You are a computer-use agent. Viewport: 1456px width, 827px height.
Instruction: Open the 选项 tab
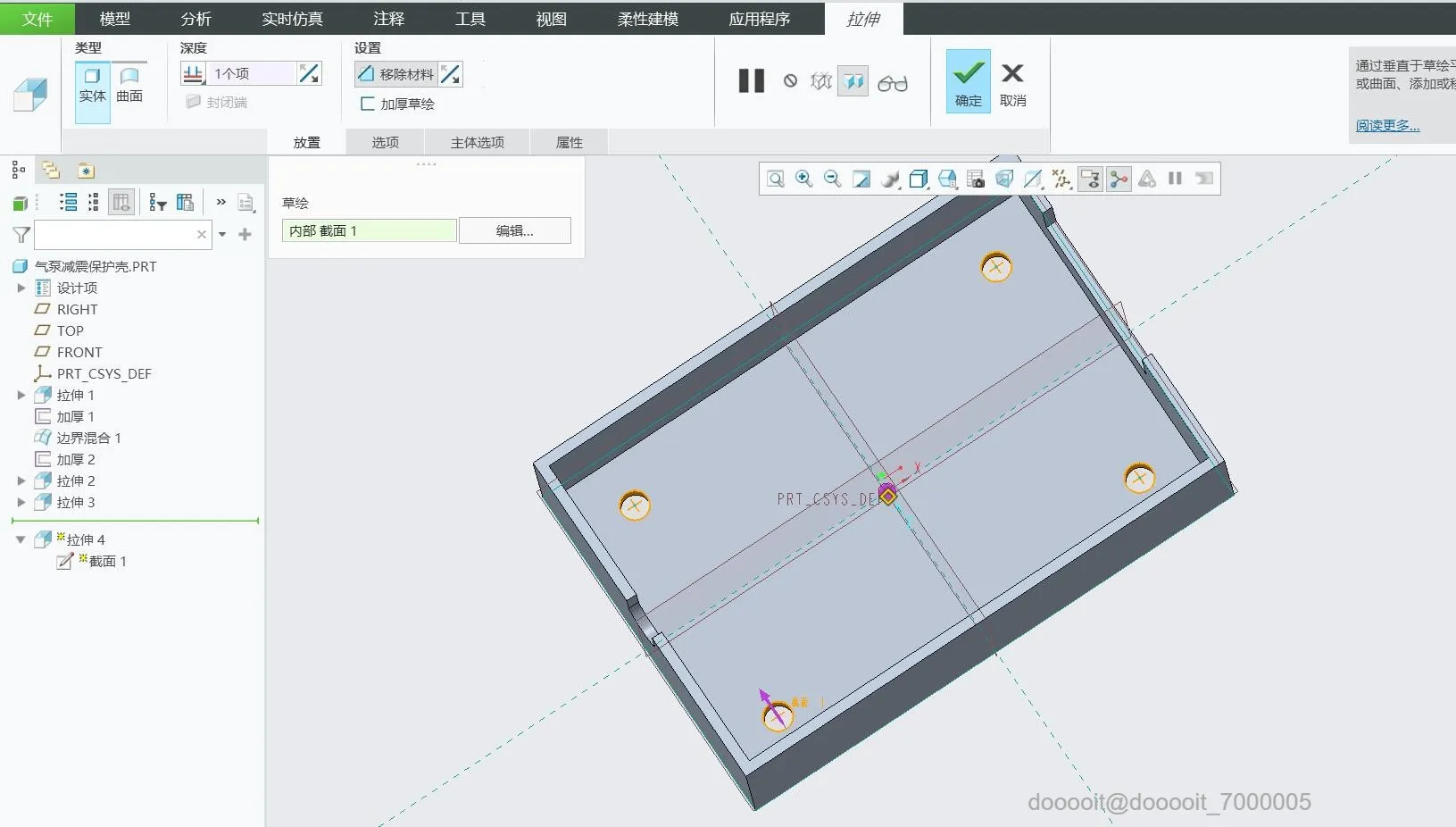pyautogui.click(x=385, y=142)
